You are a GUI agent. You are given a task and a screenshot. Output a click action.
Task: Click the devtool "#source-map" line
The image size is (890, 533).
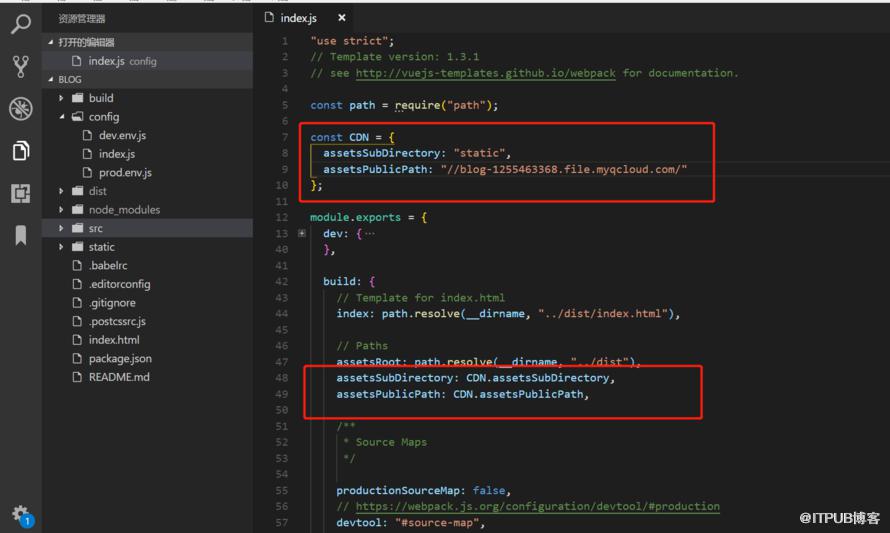click(410, 523)
